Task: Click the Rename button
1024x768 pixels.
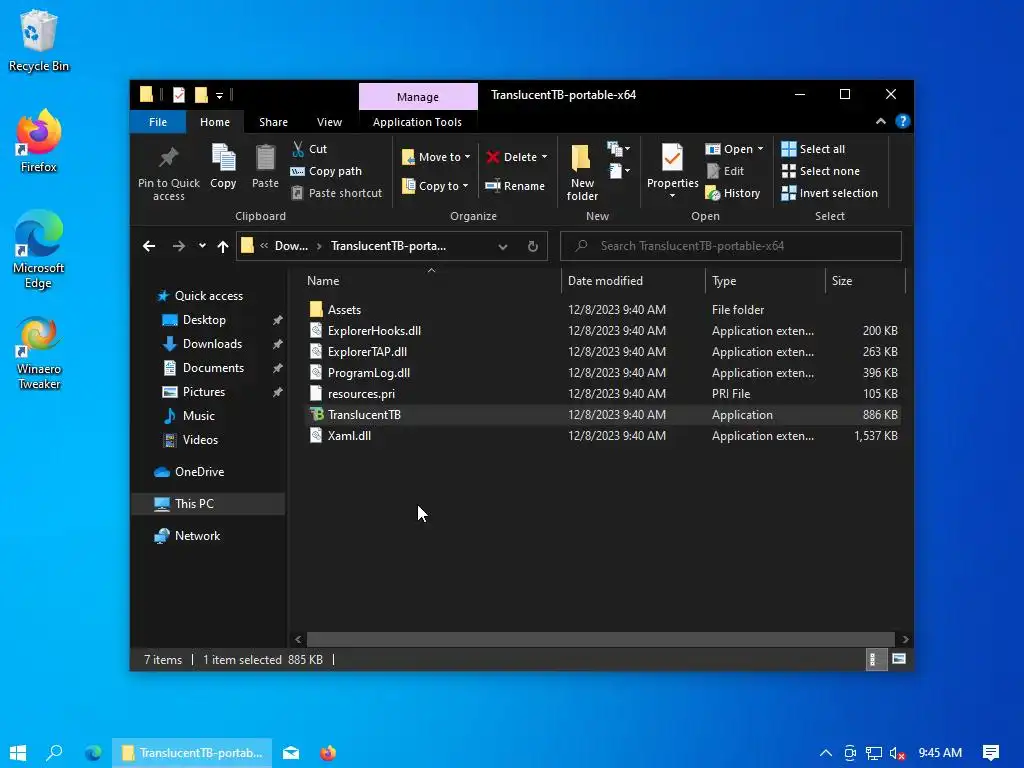Action: tap(515, 186)
